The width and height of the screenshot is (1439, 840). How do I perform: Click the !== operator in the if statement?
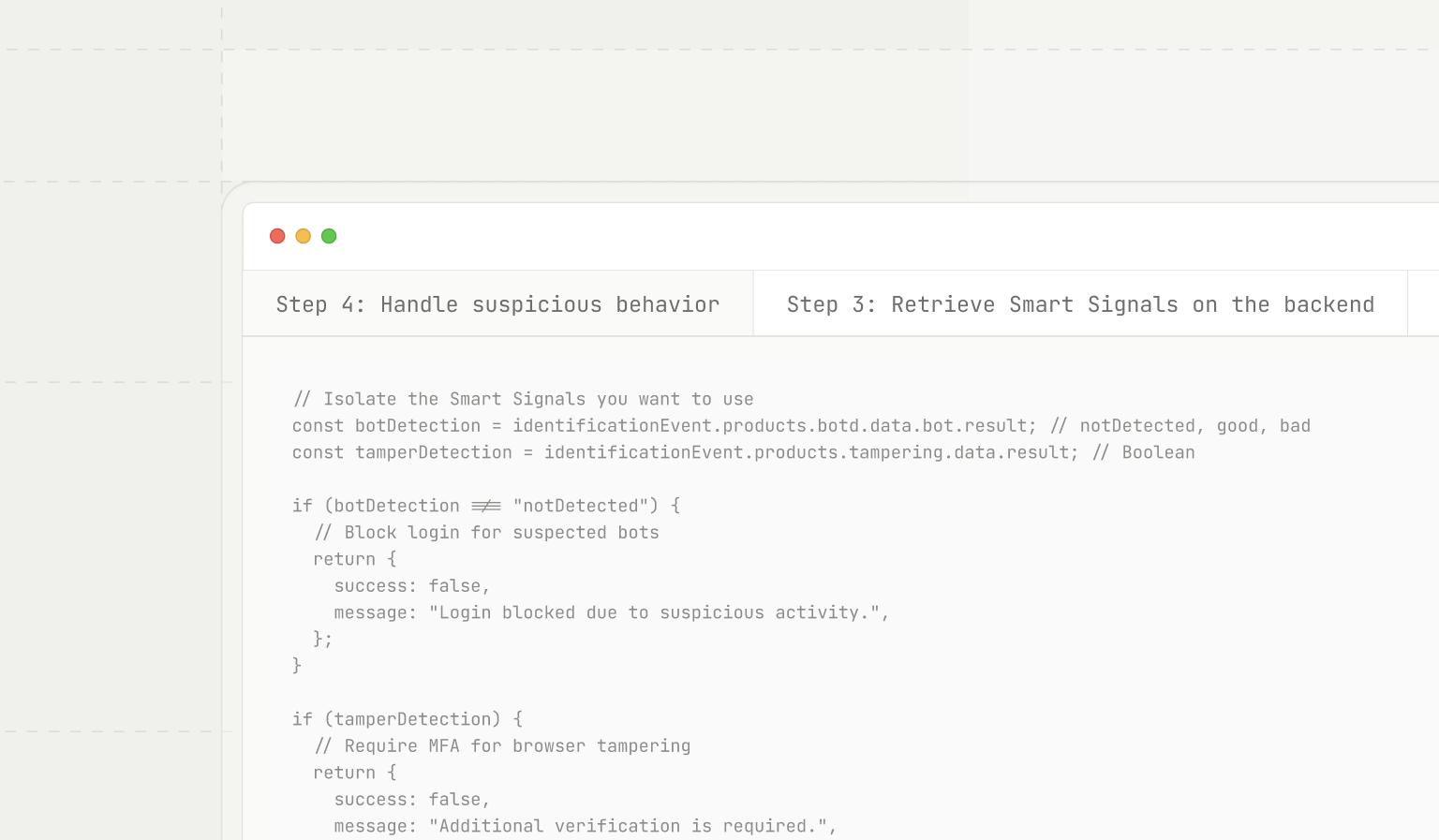486,506
